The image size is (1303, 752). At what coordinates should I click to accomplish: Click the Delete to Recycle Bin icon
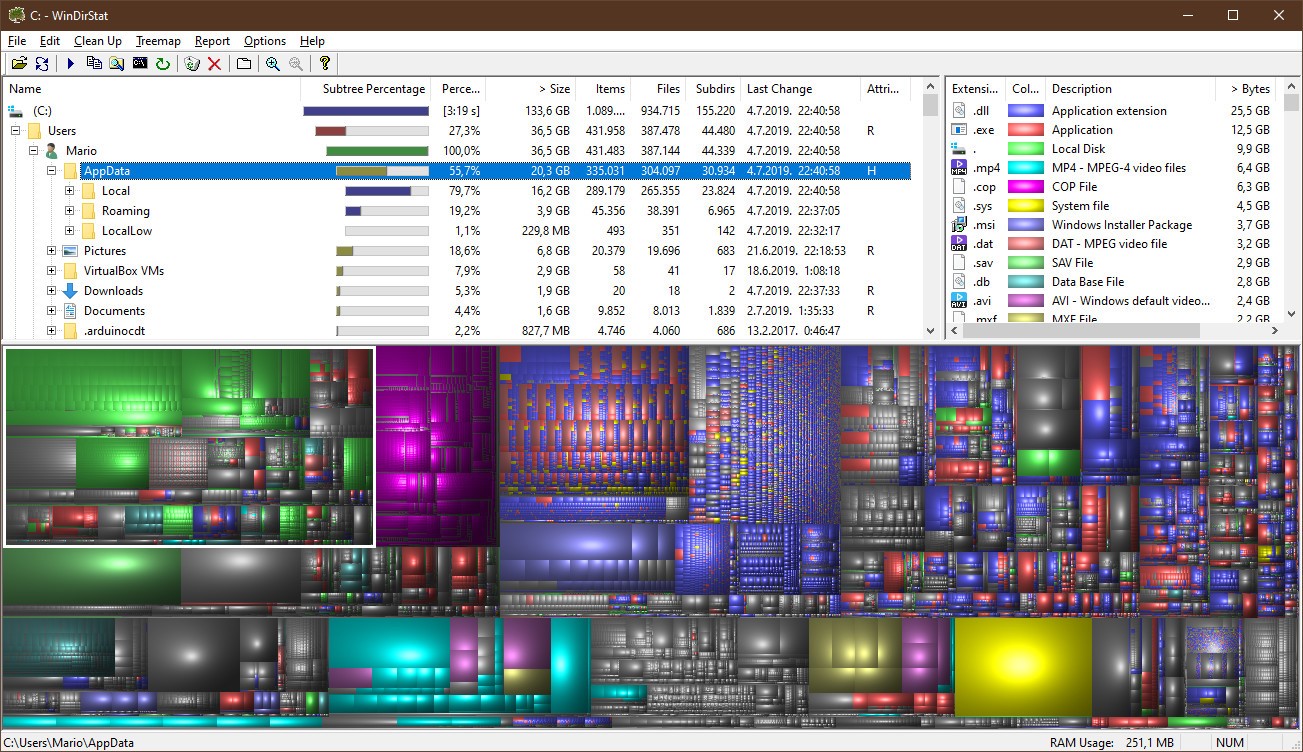pos(192,63)
